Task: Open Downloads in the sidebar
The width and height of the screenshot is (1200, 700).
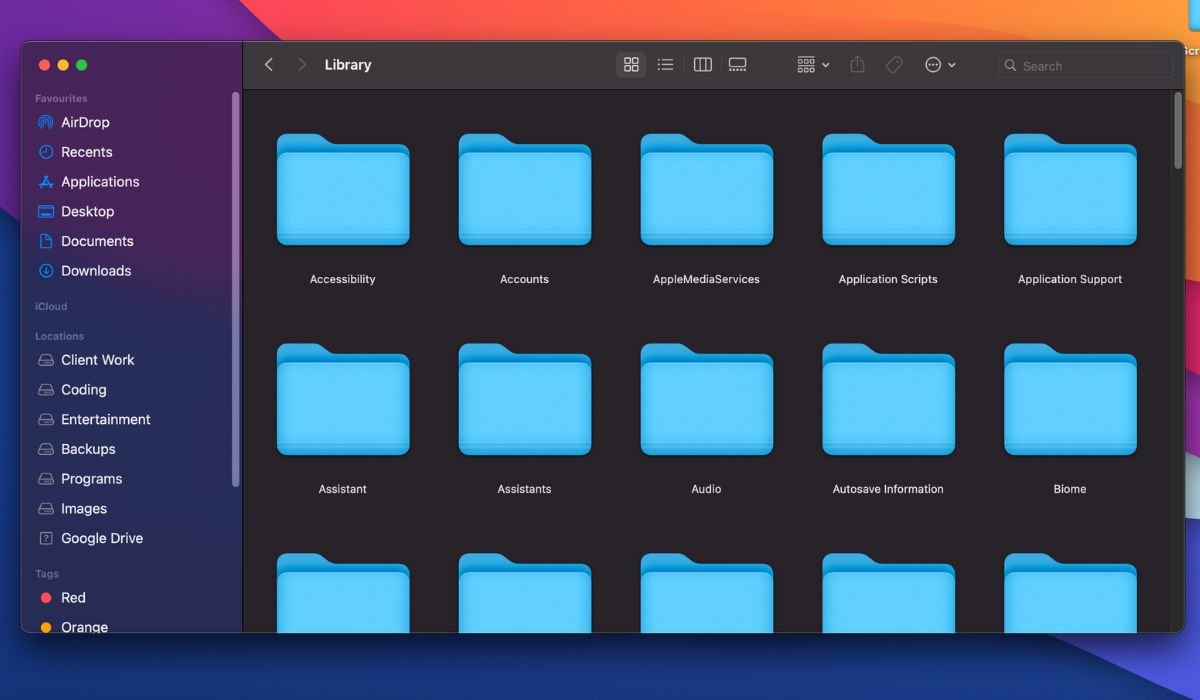Action: [x=96, y=271]
